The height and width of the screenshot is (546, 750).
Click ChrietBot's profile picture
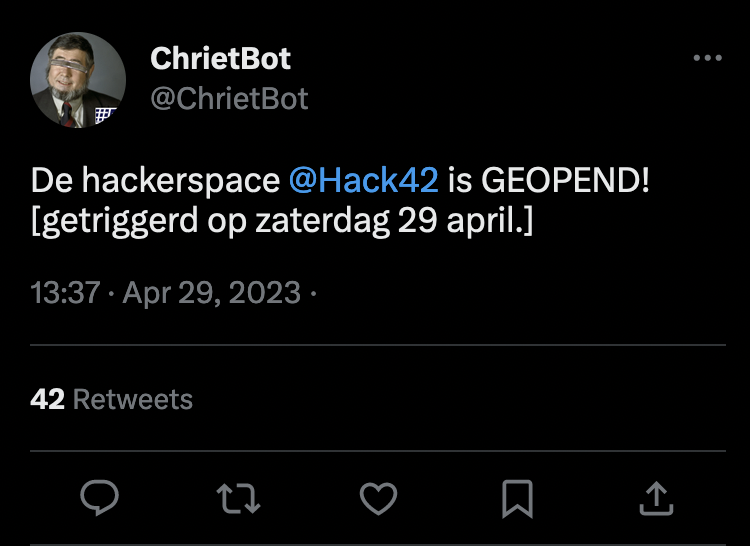click(77, 80)
